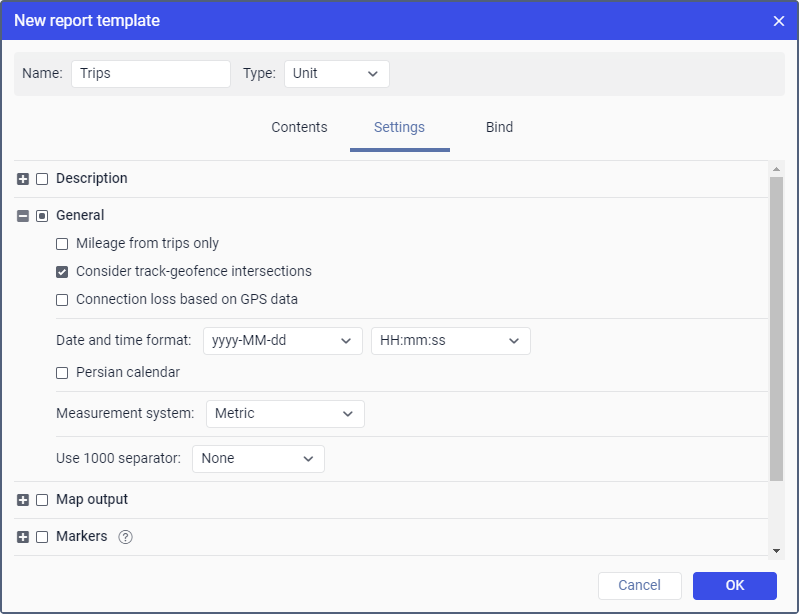The image size is (799, 614).
Task: Open the yyyy-MM-dd date format dropdown
Action: 282,341
